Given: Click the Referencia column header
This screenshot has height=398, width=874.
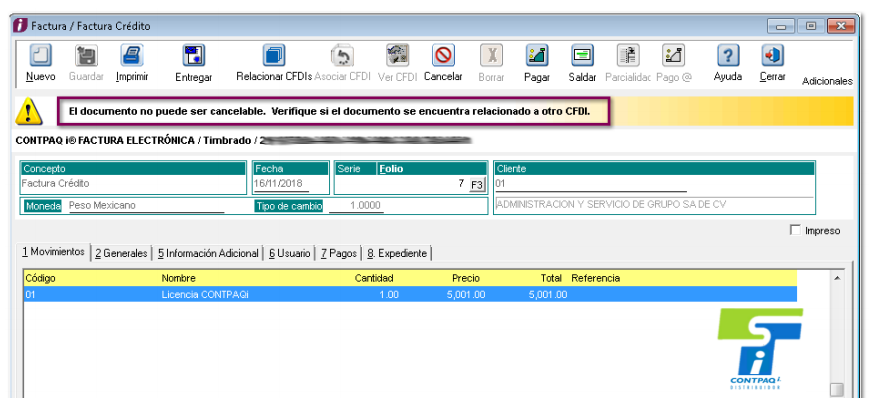Looking at the screenshot, I should pyautogui.click(x=596, y=278).
